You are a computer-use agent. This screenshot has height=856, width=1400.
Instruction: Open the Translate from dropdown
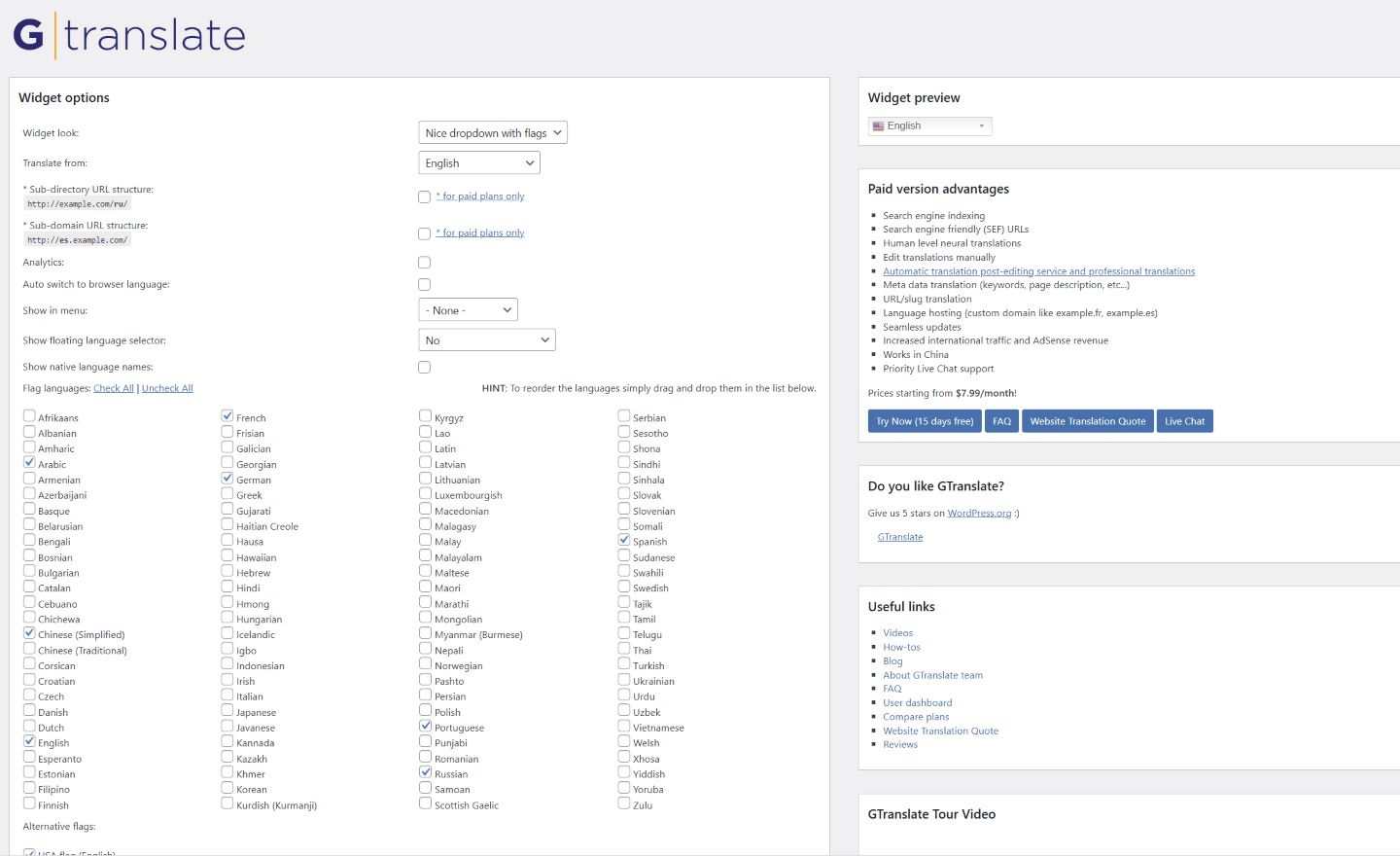click(x=479, y=163)
